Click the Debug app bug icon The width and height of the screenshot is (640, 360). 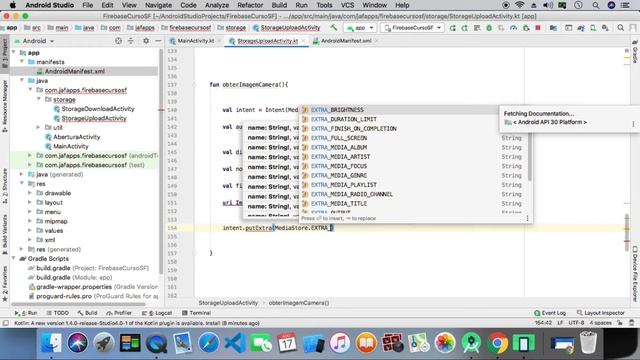point(489,28)
